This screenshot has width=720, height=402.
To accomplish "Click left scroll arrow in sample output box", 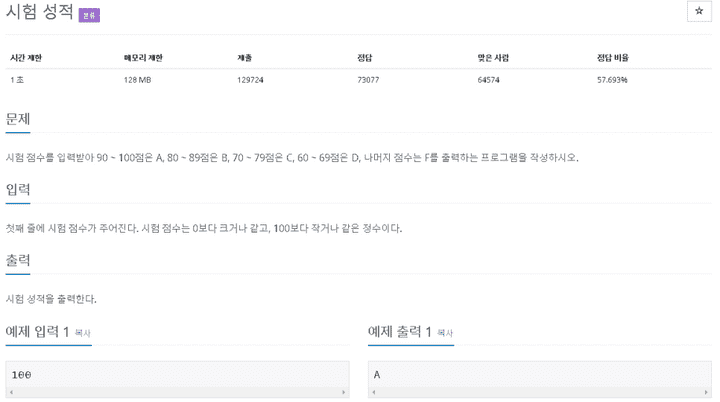I will (374, 392).
